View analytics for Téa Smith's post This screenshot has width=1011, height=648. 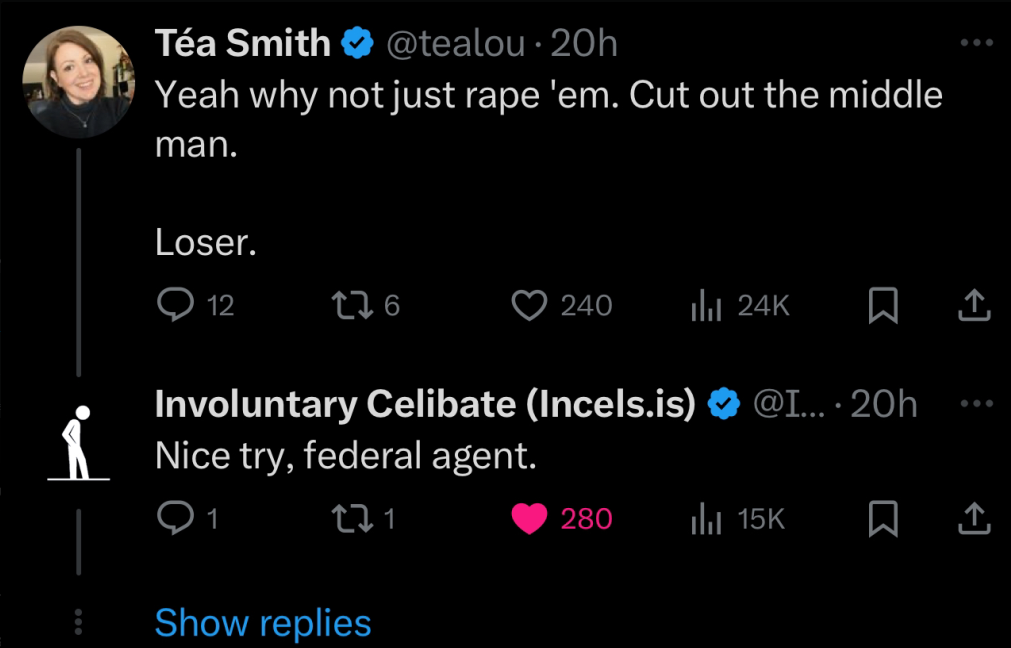[x=707, y=305]
